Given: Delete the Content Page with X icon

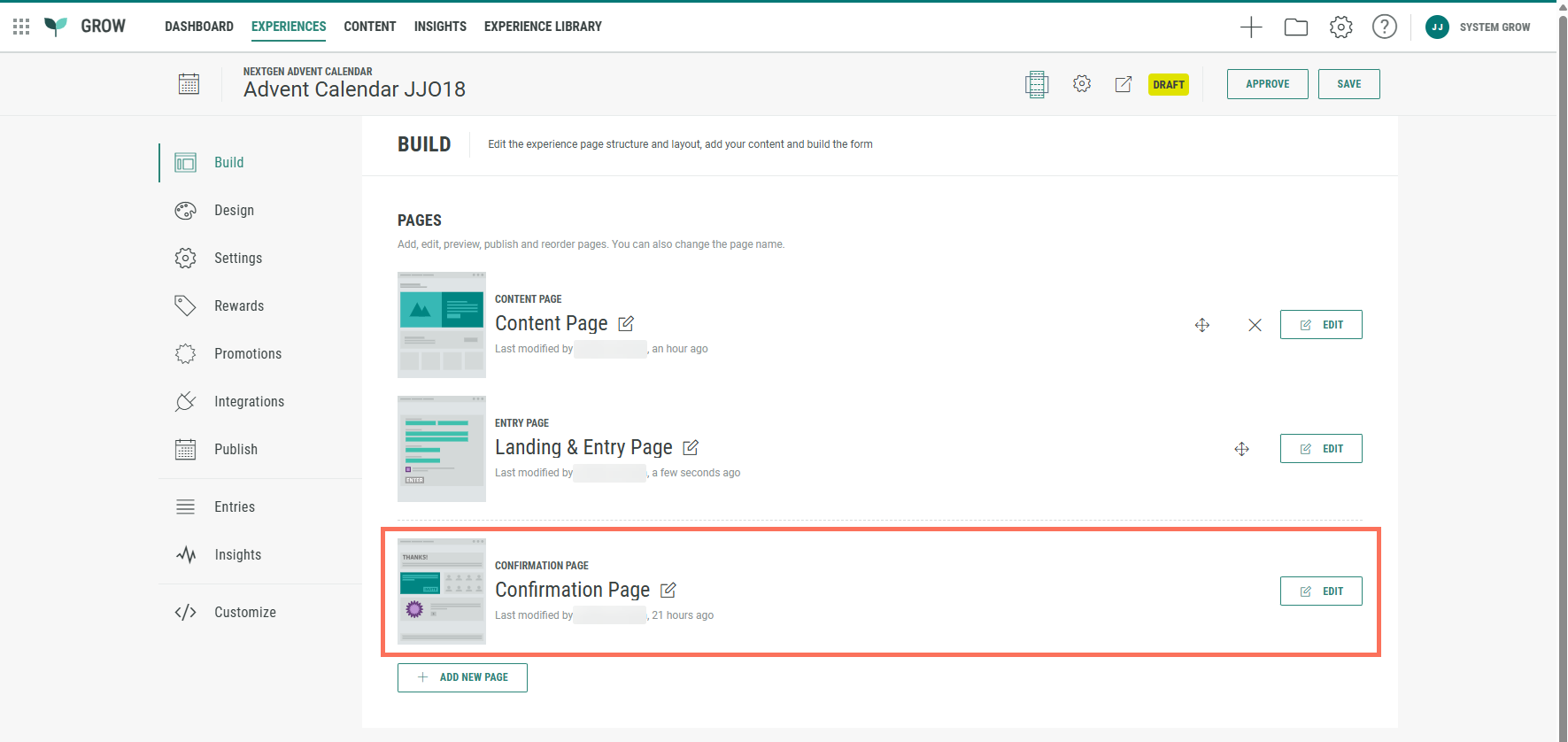Looking at the screenshot, I should [1255, 325].
